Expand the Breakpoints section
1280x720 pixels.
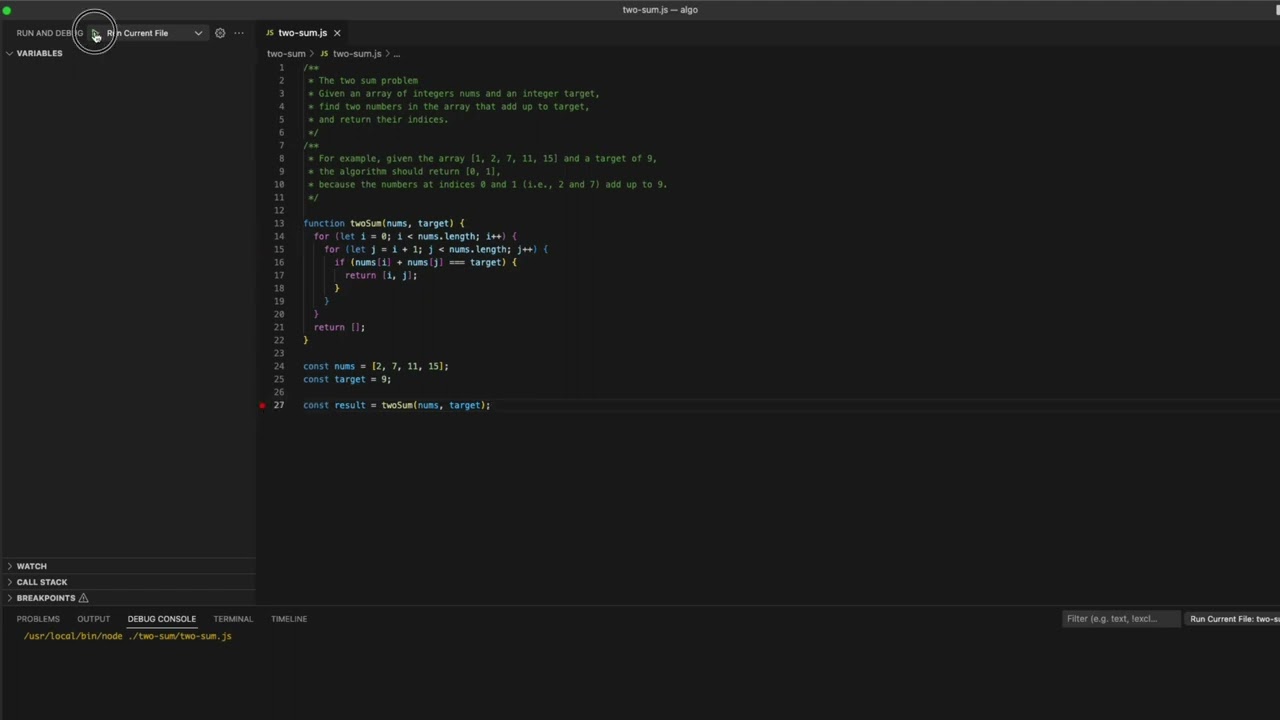(45, 598)
